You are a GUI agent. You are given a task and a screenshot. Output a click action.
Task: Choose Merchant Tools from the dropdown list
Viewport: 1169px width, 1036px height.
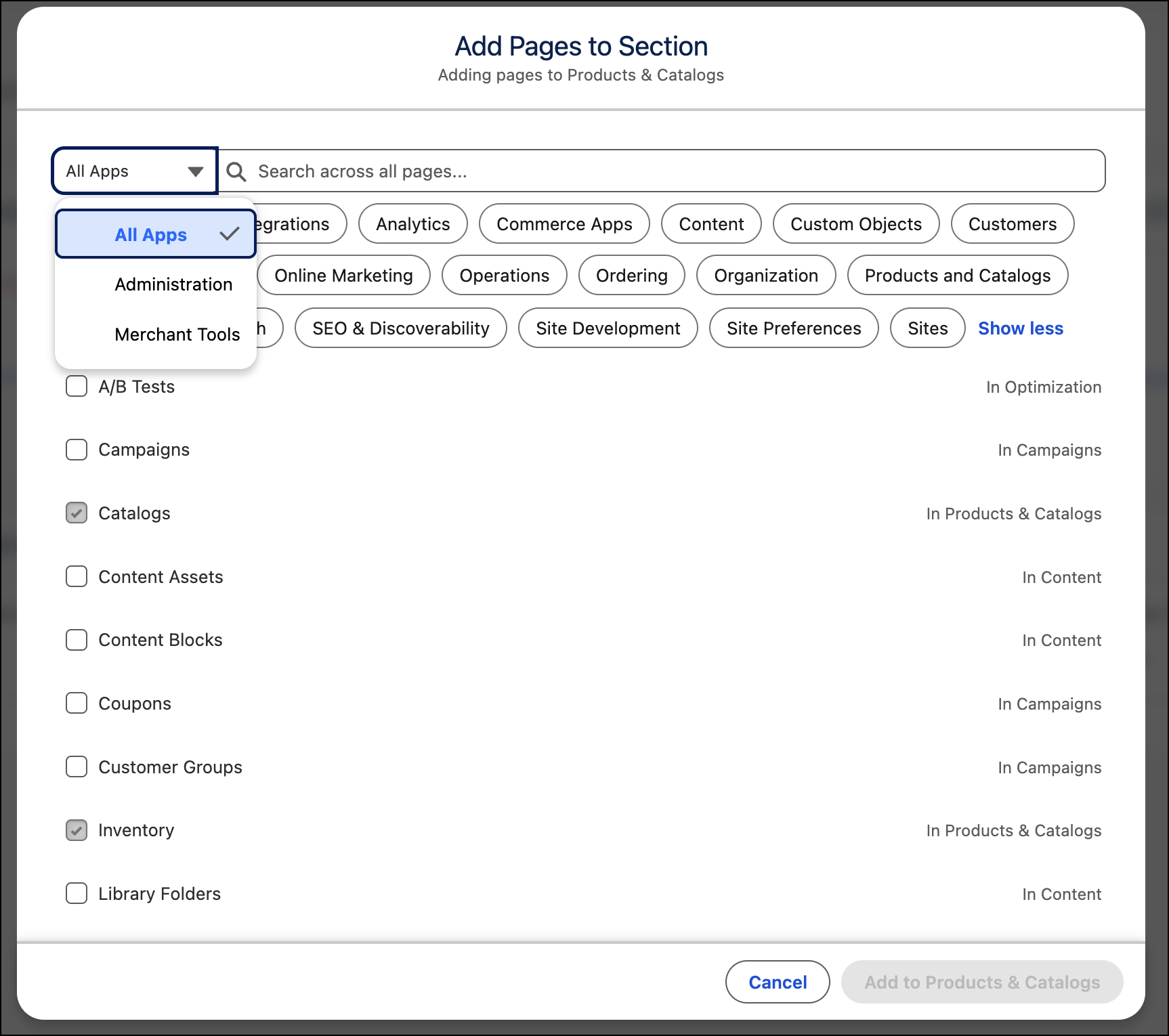[x=156, y=334]
